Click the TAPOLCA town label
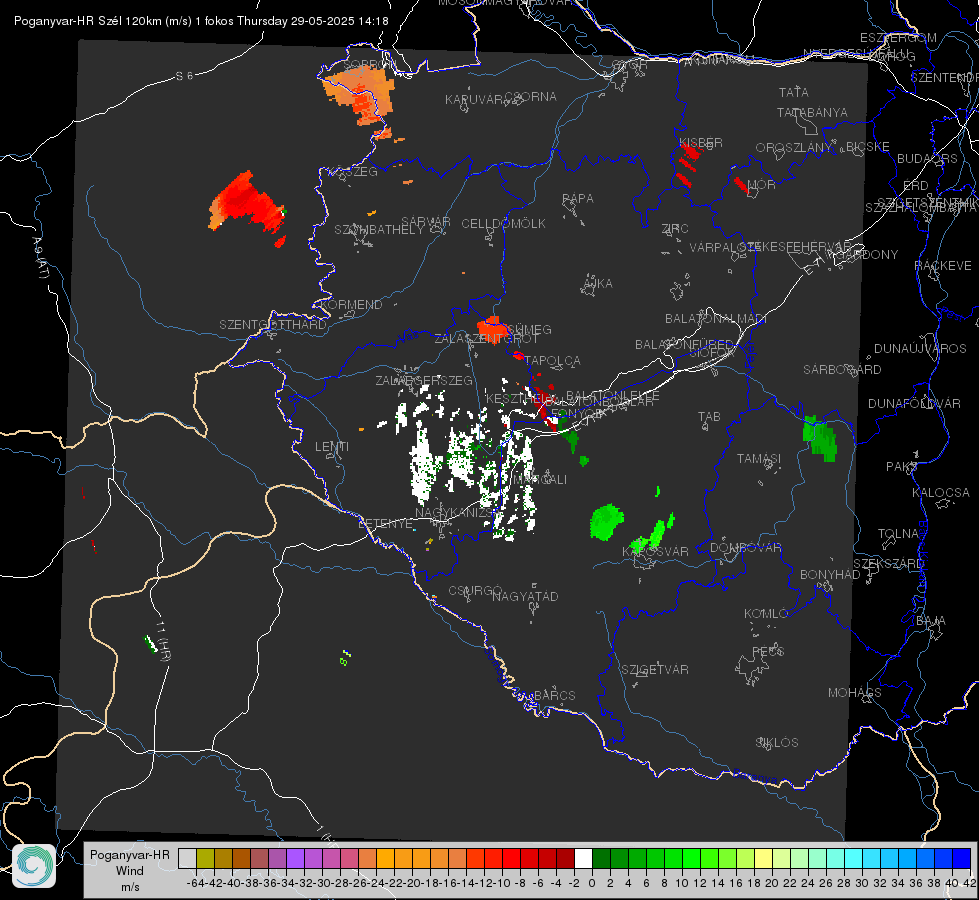This screenshot has height=900, width=979. point(553,360)
